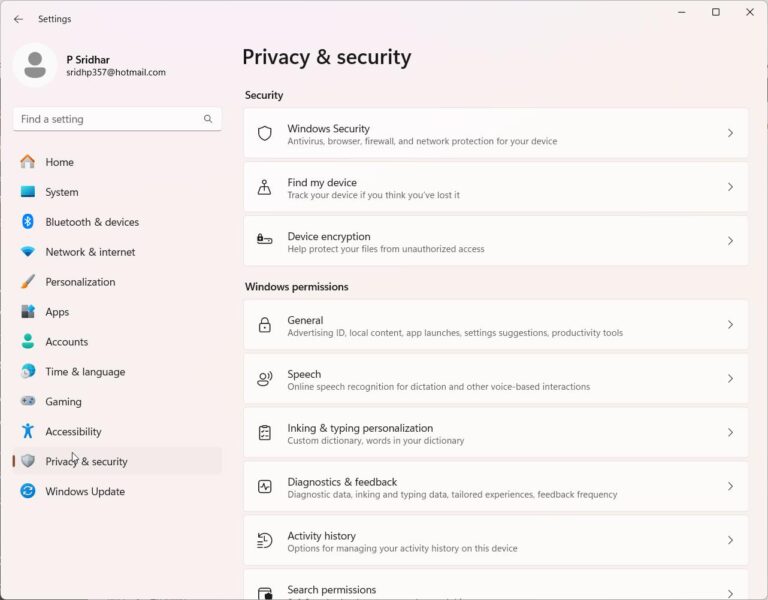Click the search magnifier icon
This screenshot has width=768, height=600.
pyautogui.click(x=208, y=119)
